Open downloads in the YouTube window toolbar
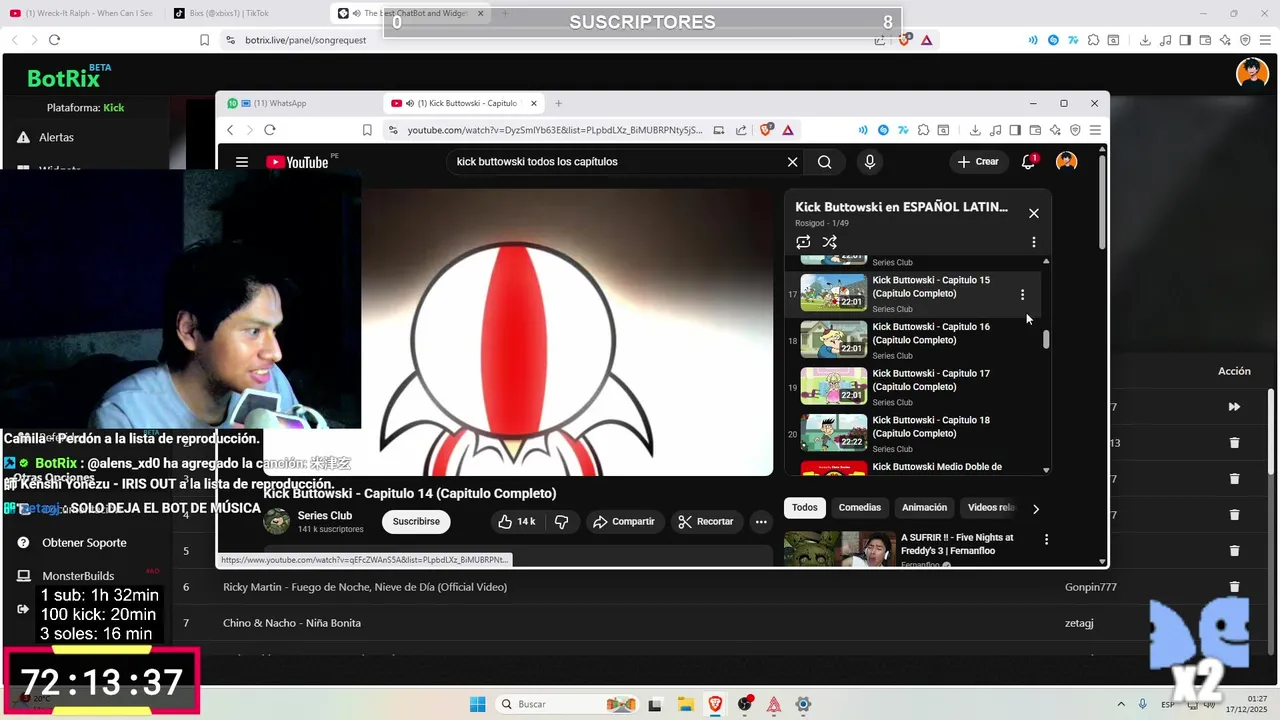Viewport: 1280px width, 720px height. 975,130
